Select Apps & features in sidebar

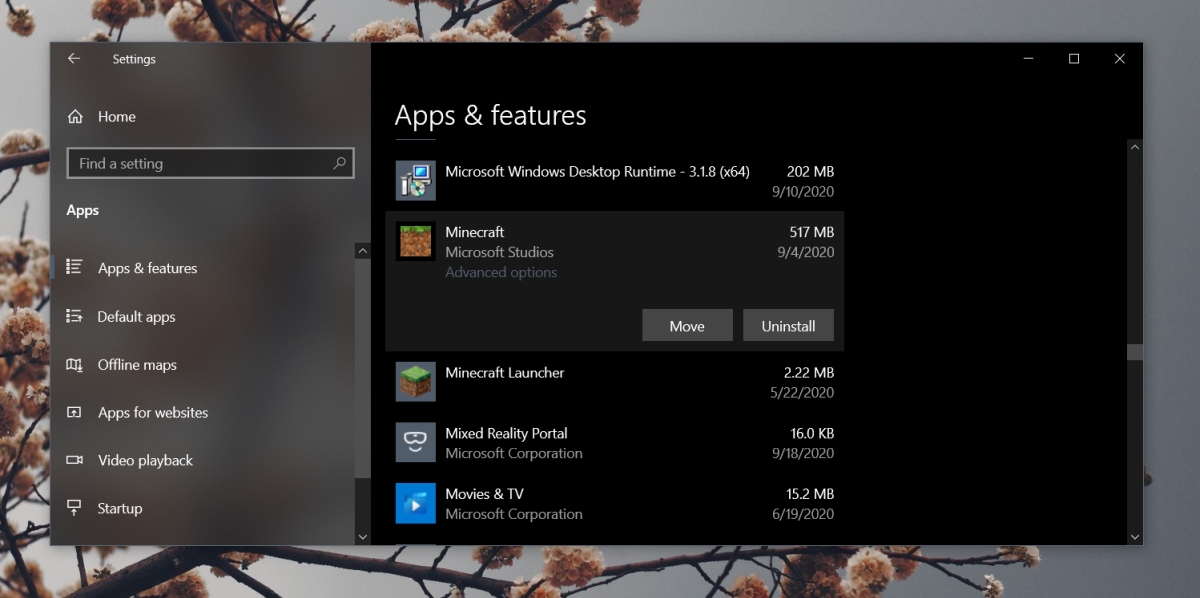(148, 268)
